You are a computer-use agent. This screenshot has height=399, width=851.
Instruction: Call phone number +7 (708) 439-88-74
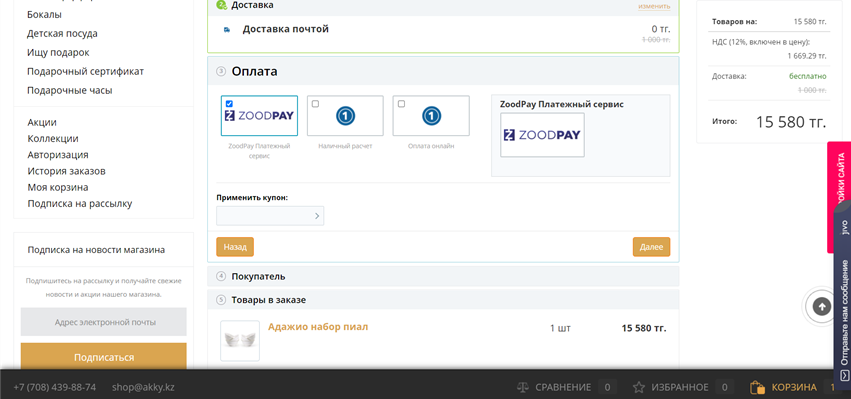(55, 388)
